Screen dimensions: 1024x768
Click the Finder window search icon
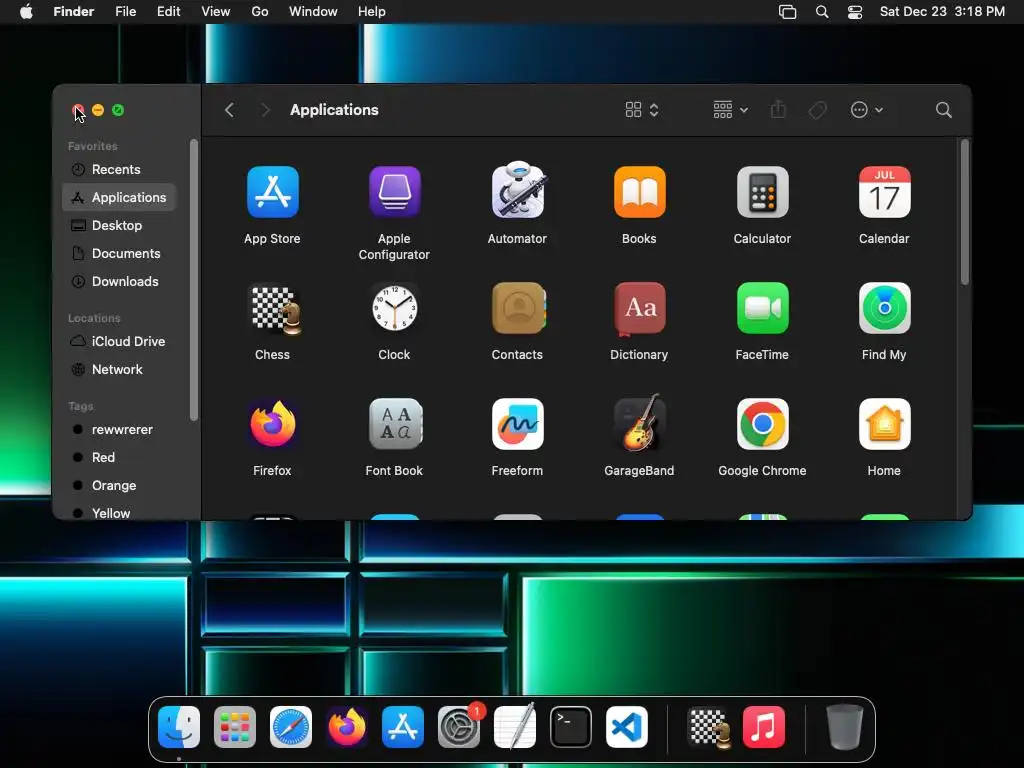click(x=943, y=110)
